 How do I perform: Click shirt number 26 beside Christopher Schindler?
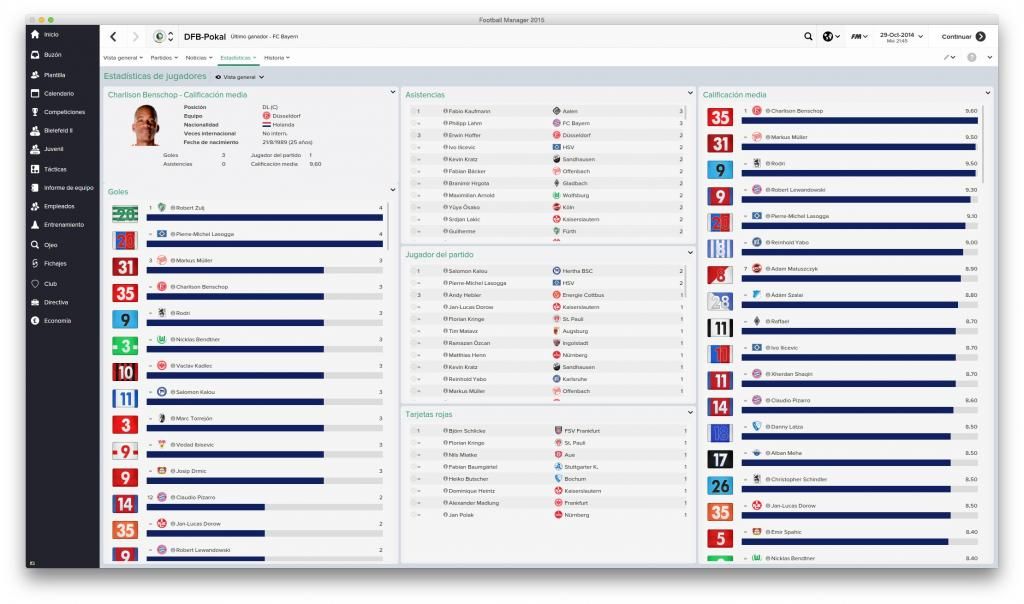click(x=720, y=485)
